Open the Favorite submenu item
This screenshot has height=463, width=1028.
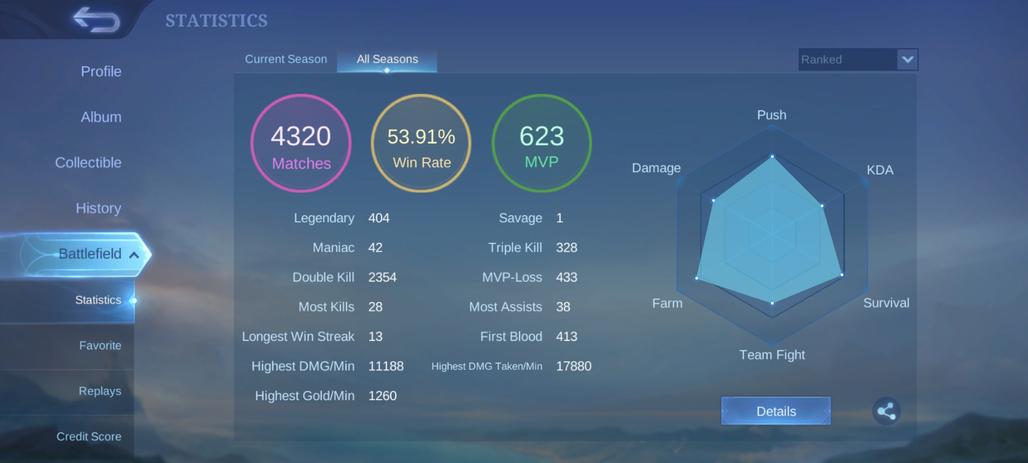(x=100, y=346)
